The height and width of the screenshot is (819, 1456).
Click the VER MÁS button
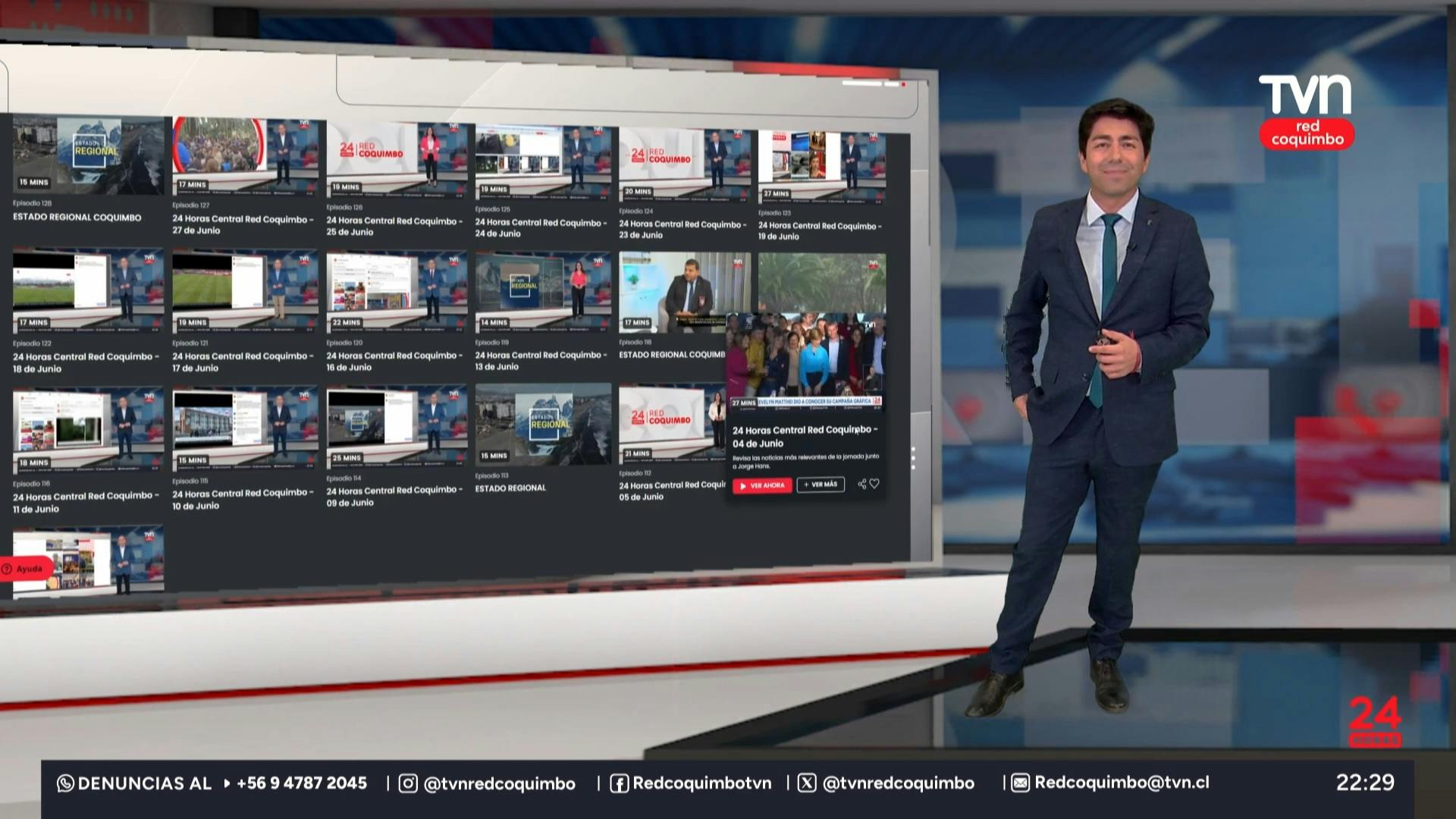point(821,485)
